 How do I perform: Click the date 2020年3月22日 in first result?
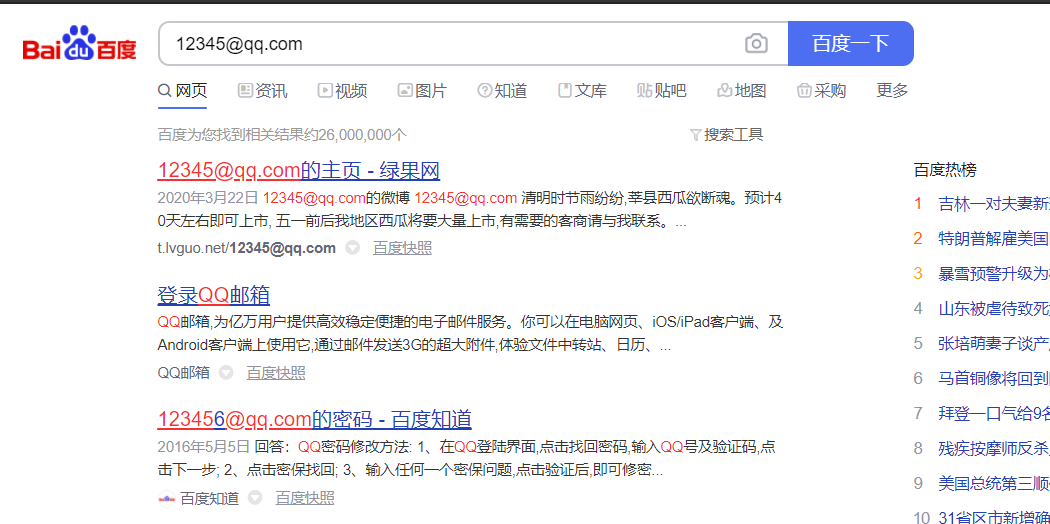(208, 198)
